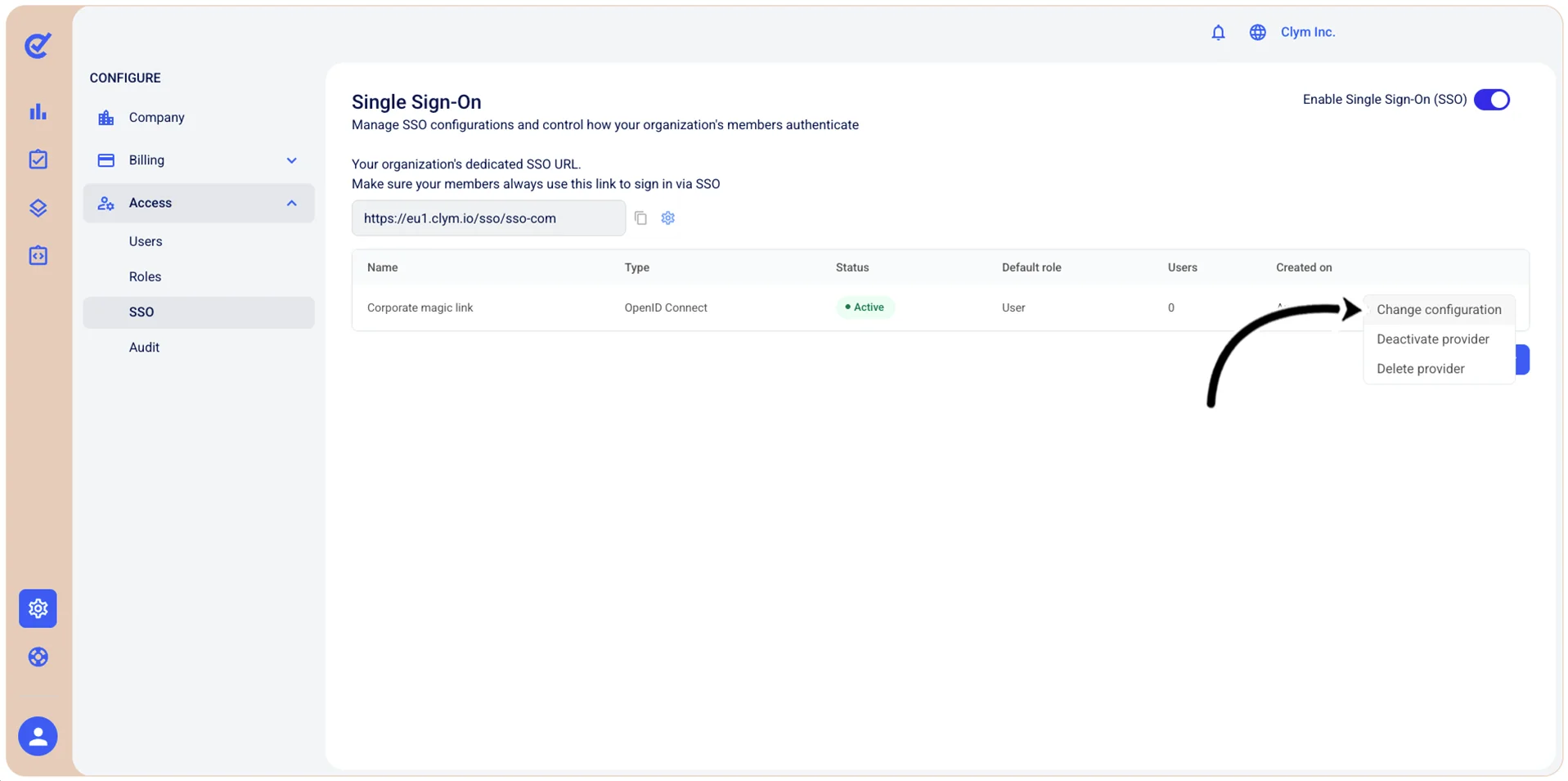Open the user profile avatar icon
Viewport: 1568px width, 781px height.
tap(38, 736)
